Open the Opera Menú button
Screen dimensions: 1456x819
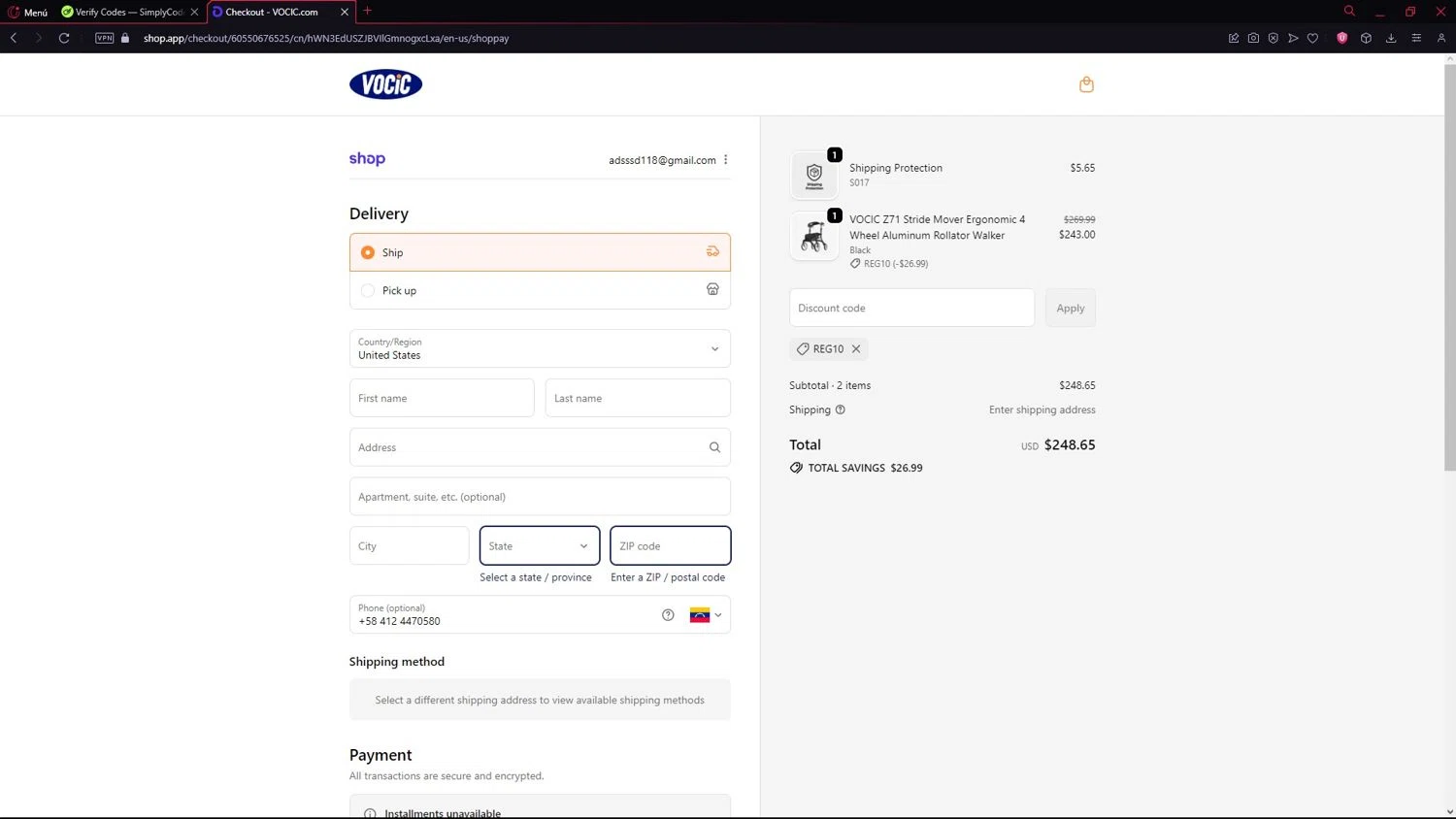pyautogui.click(x=27, y=12)
